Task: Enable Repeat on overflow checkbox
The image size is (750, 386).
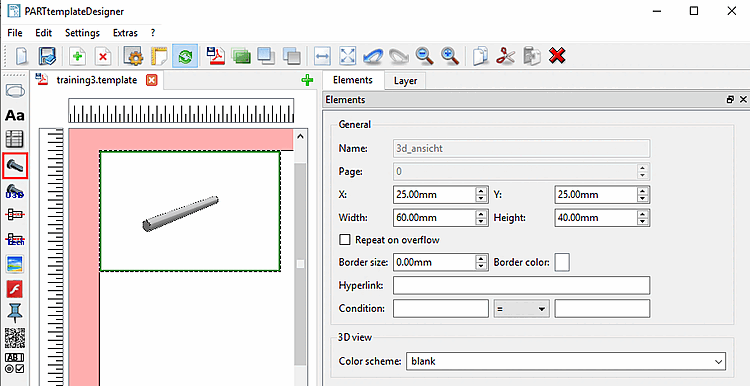Action: [x=344, y=240]
